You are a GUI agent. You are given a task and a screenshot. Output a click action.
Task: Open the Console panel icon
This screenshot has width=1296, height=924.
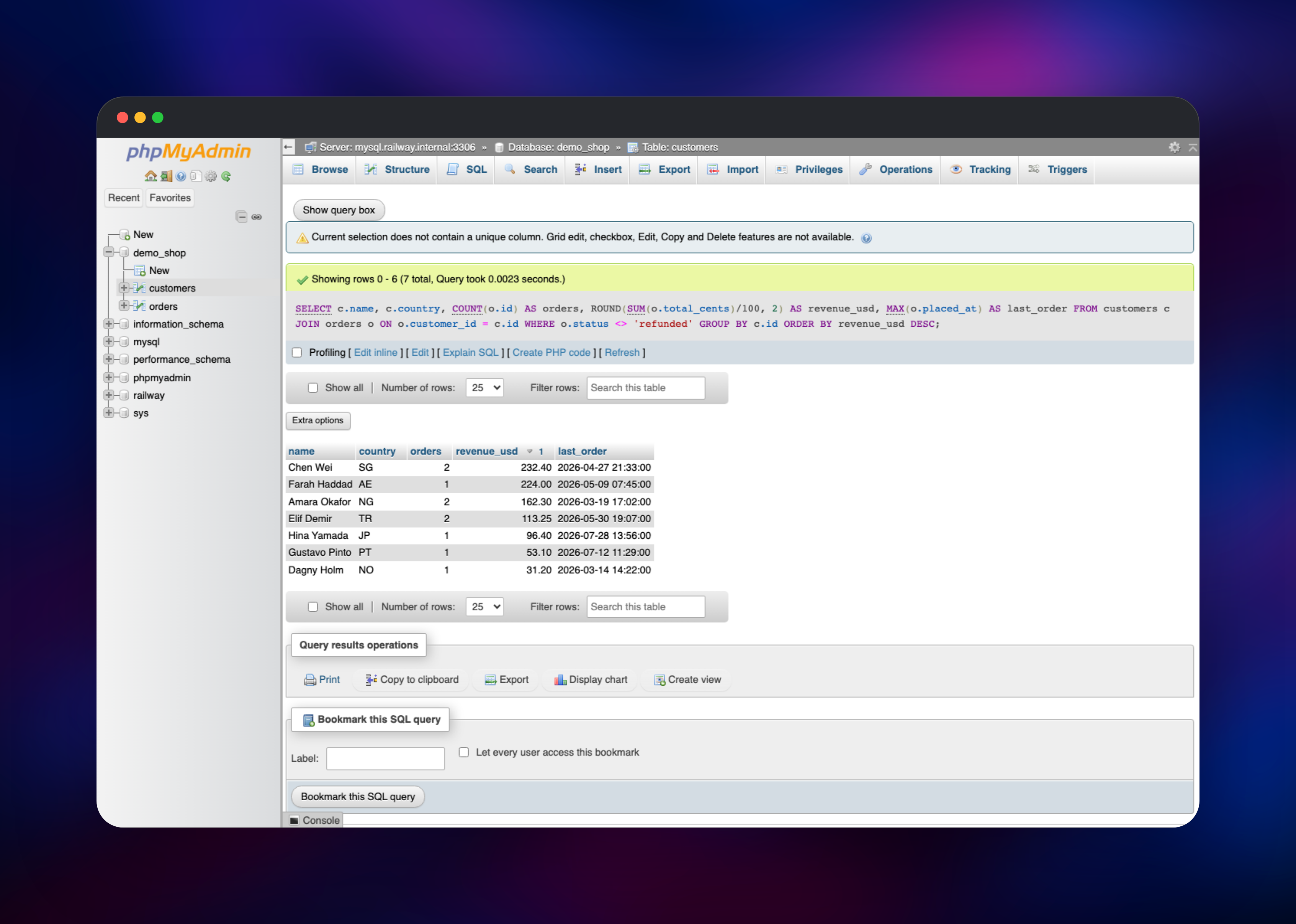pyautogui.click(x=294, y=820)
